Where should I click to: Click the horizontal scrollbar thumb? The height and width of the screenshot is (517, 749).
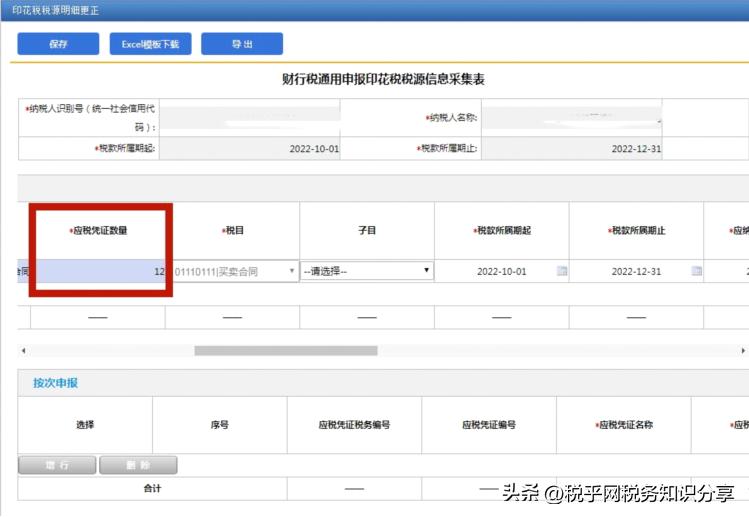286,351
